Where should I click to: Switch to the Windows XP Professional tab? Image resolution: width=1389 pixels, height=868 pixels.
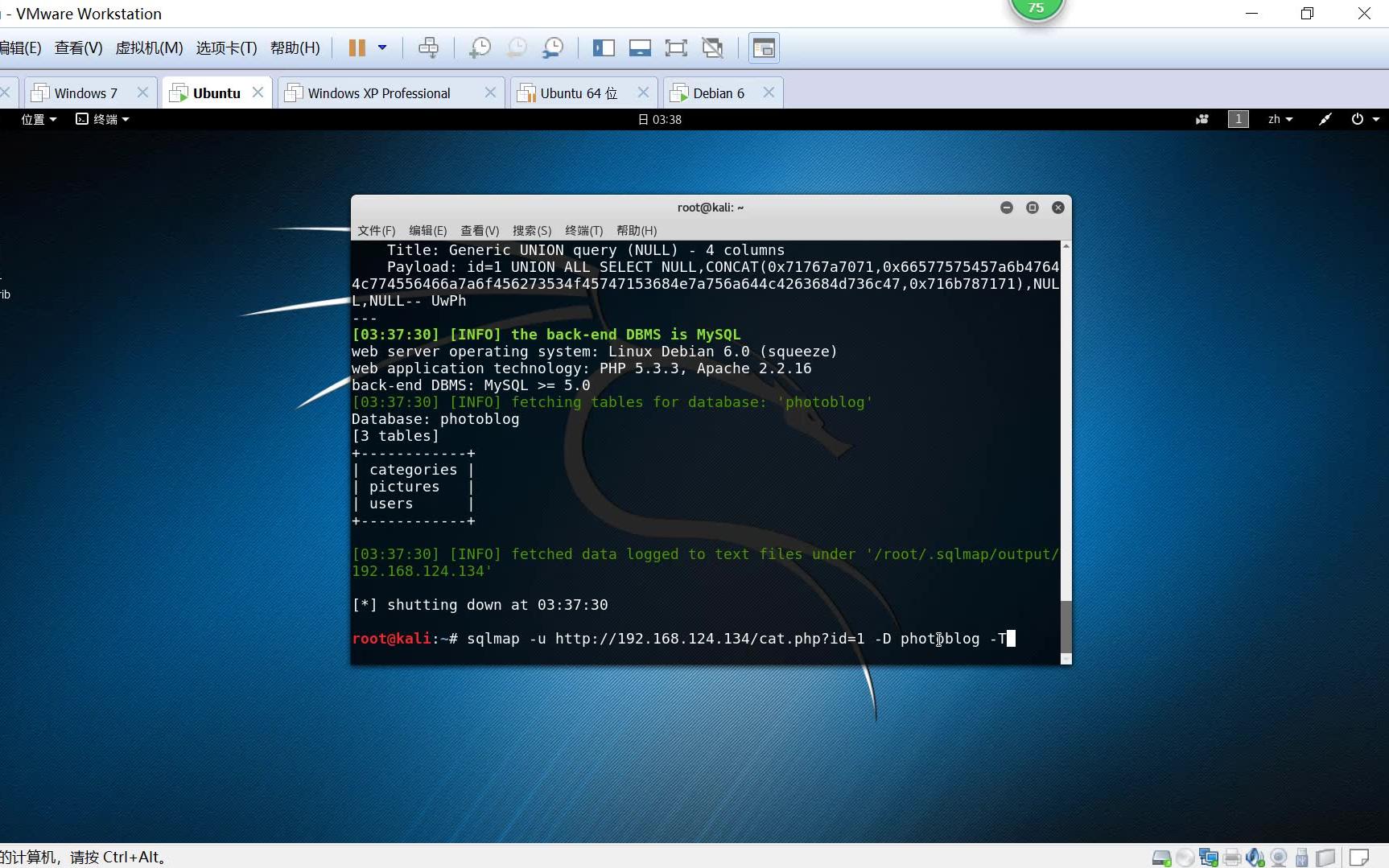click(378, 93)
